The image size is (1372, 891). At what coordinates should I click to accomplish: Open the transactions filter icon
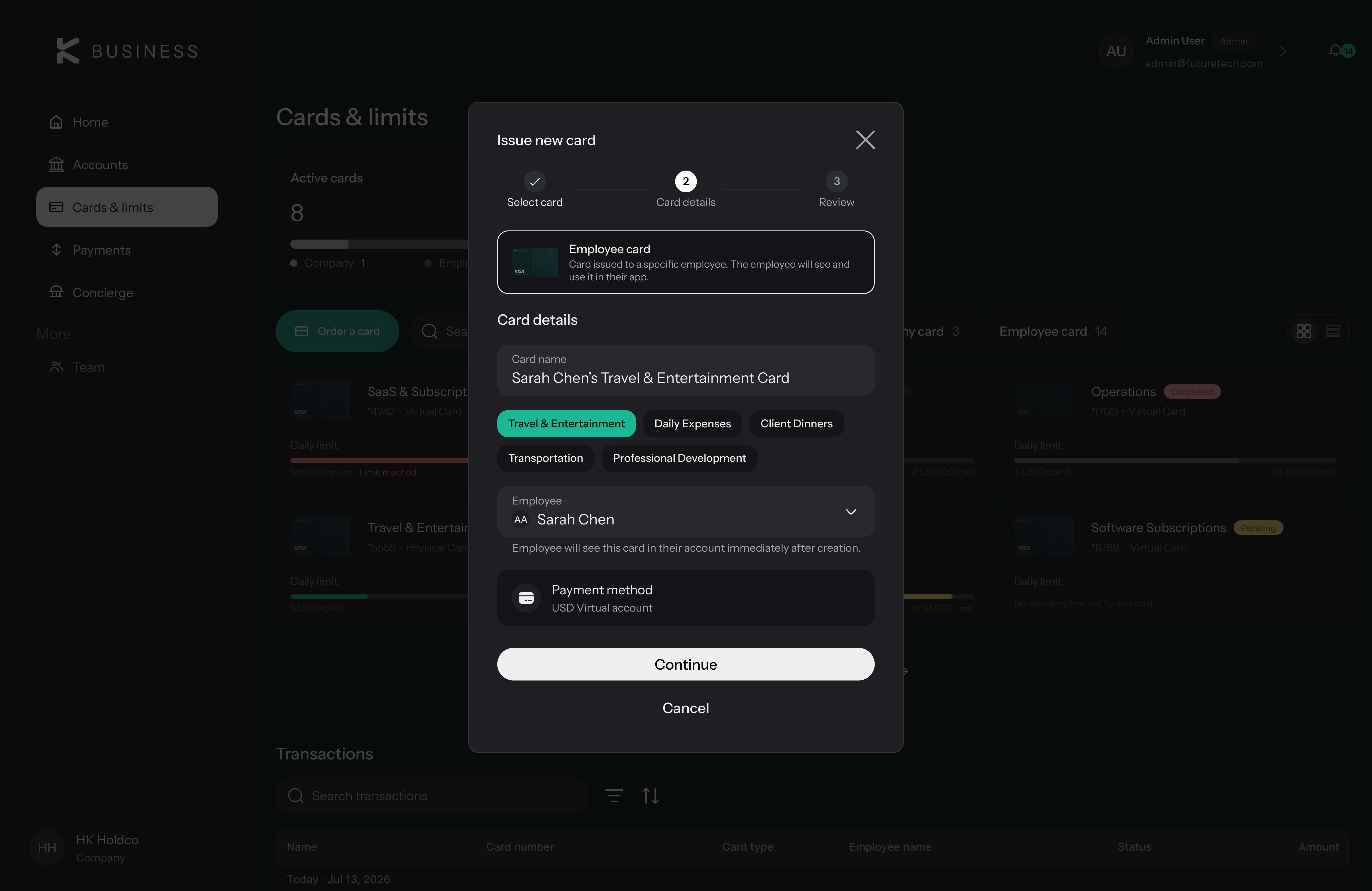tap(614, 796)
